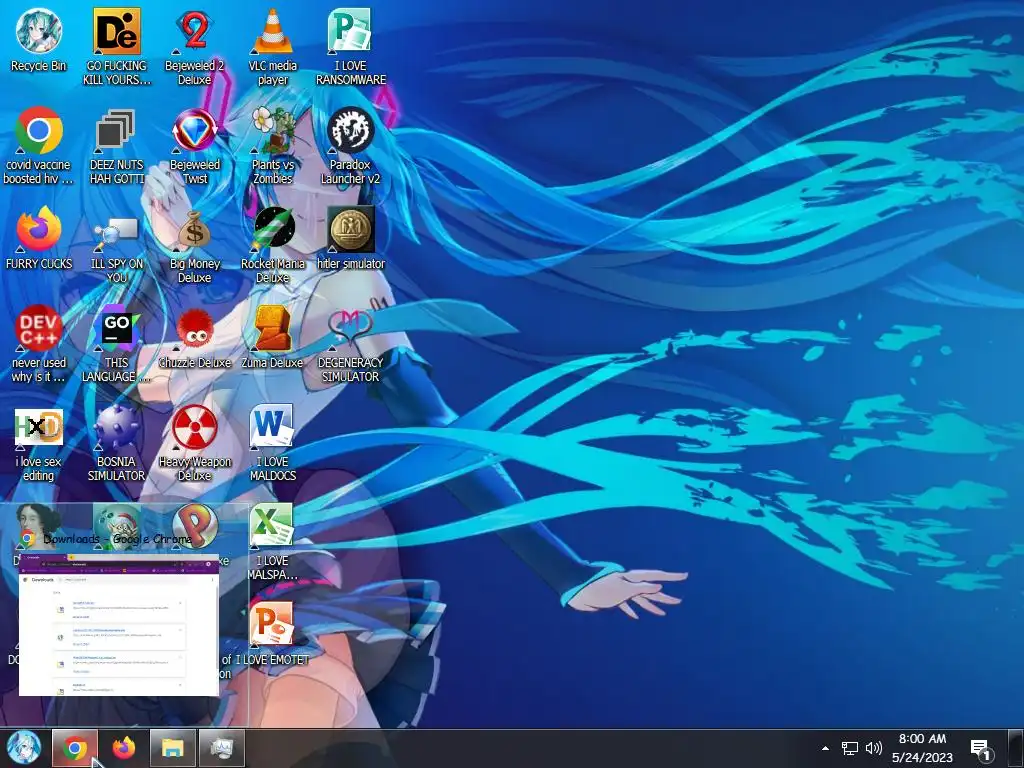Open the Publisher shortcut labeled I LOVE RANSOMWARE

point(351,47)
